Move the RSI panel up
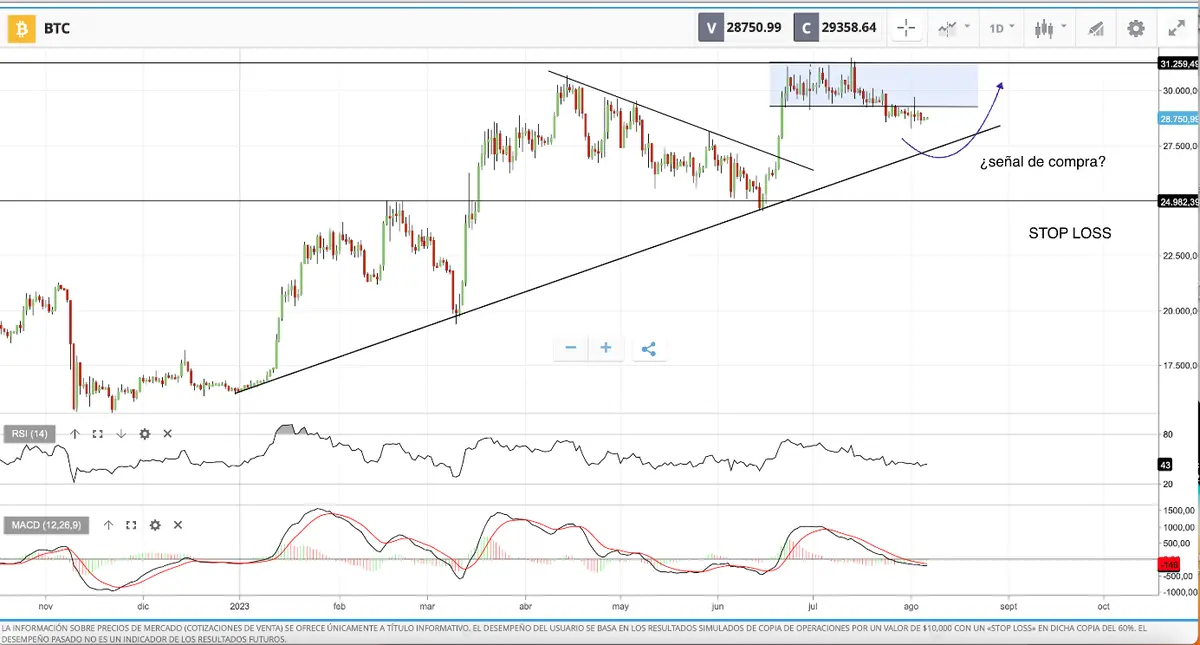Viewport: 1200px width, 645px height. click(x=75, y=434)
